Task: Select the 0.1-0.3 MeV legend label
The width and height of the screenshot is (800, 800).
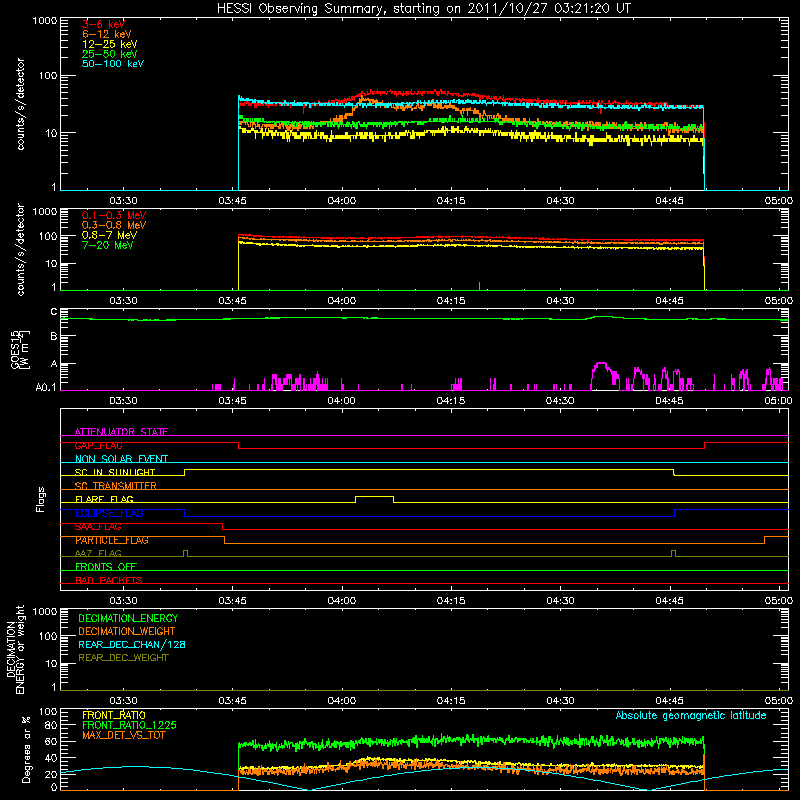Action: [x=114, y=215]
